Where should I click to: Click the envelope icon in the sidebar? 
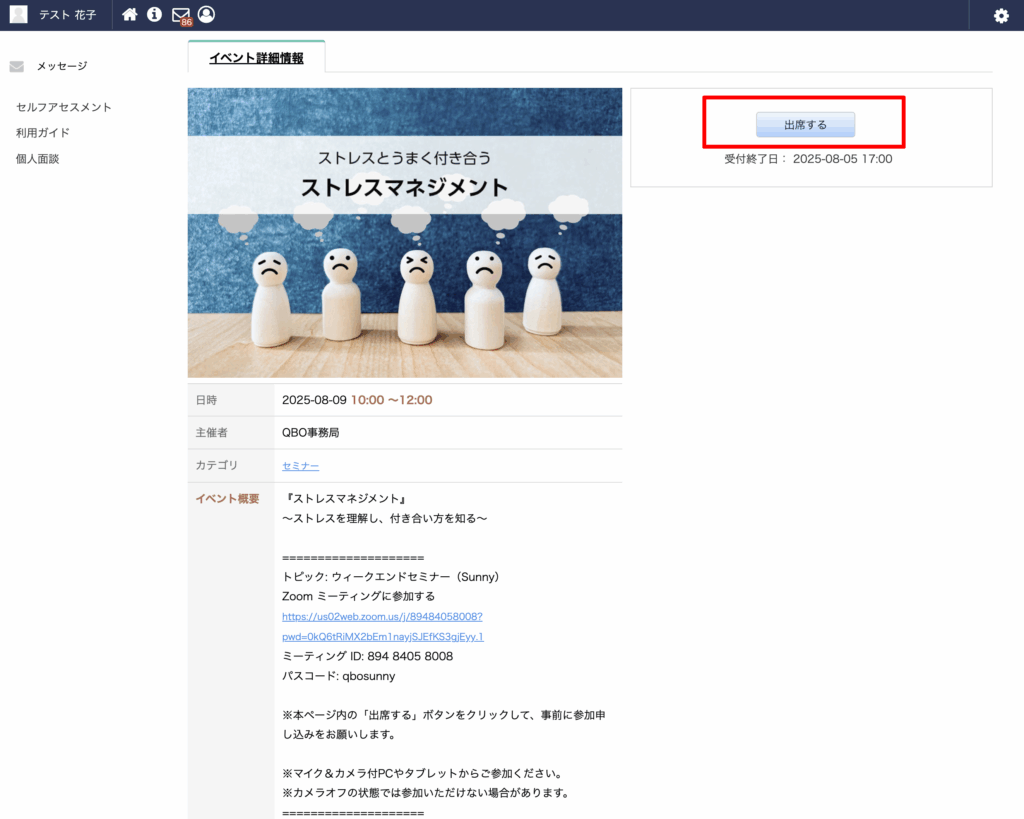[16, 67]
